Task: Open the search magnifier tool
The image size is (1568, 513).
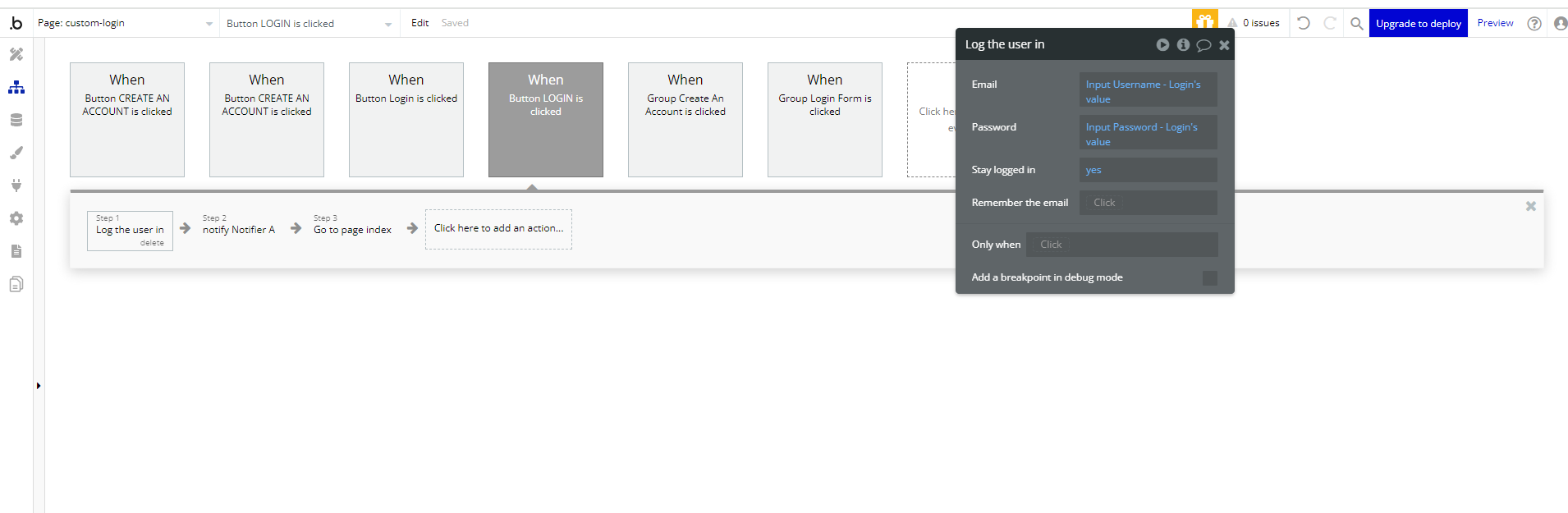Action: pyautogui.click(x=1356, y=24)
